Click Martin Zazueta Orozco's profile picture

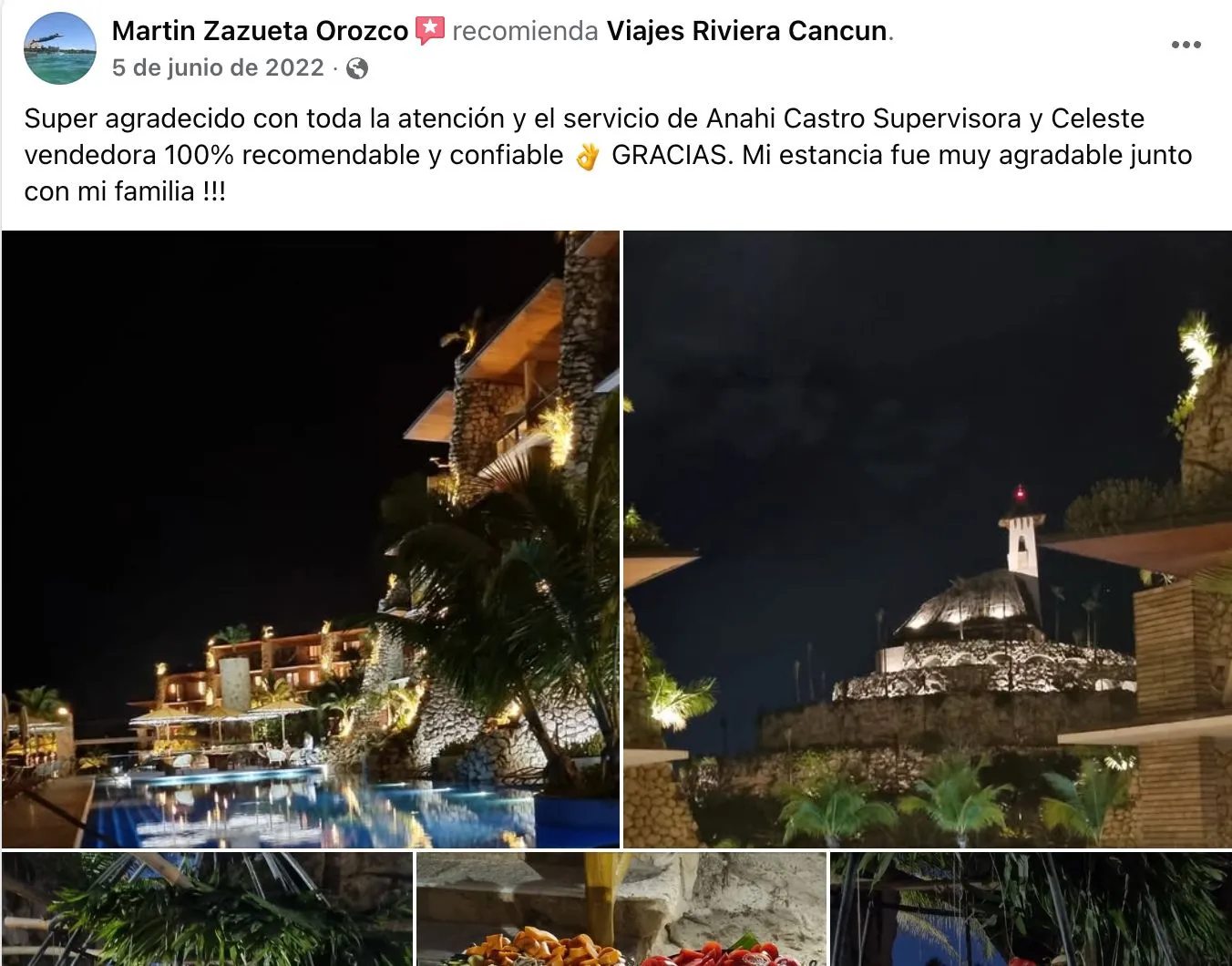[59, 48]
